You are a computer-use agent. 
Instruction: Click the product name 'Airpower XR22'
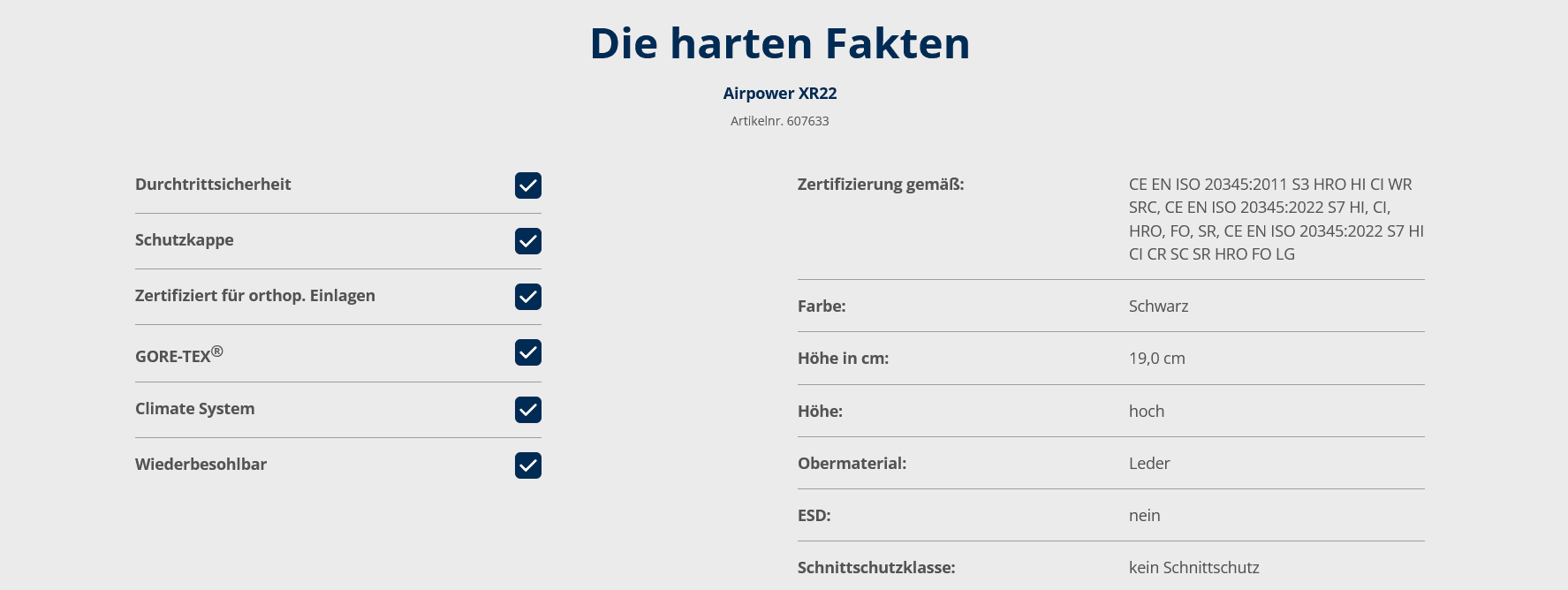[780, 93]
